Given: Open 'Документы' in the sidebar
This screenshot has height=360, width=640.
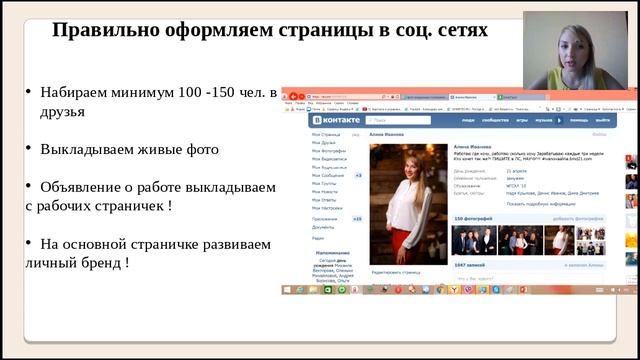Looking at the screenshot, I should pos(323,227).
